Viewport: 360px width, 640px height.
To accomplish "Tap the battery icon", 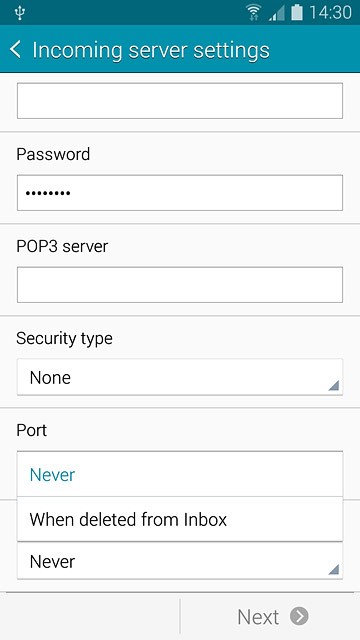I will click(x=297, y=12).
